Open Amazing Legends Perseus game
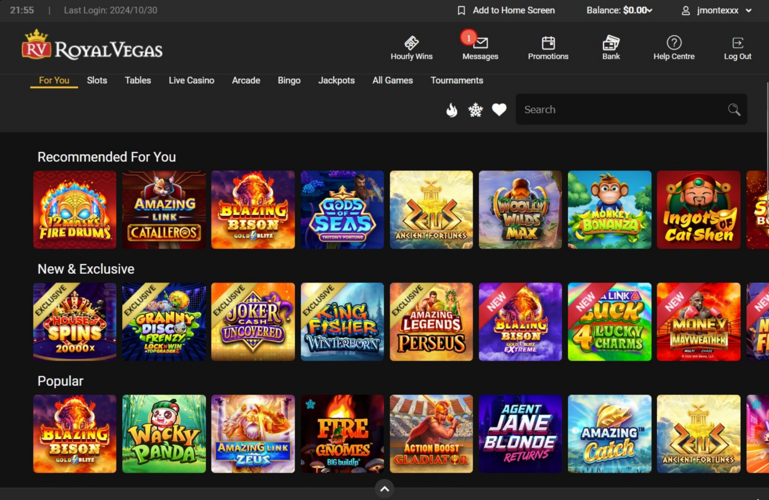The image size is (769, 500). click(x=432, y=322)
